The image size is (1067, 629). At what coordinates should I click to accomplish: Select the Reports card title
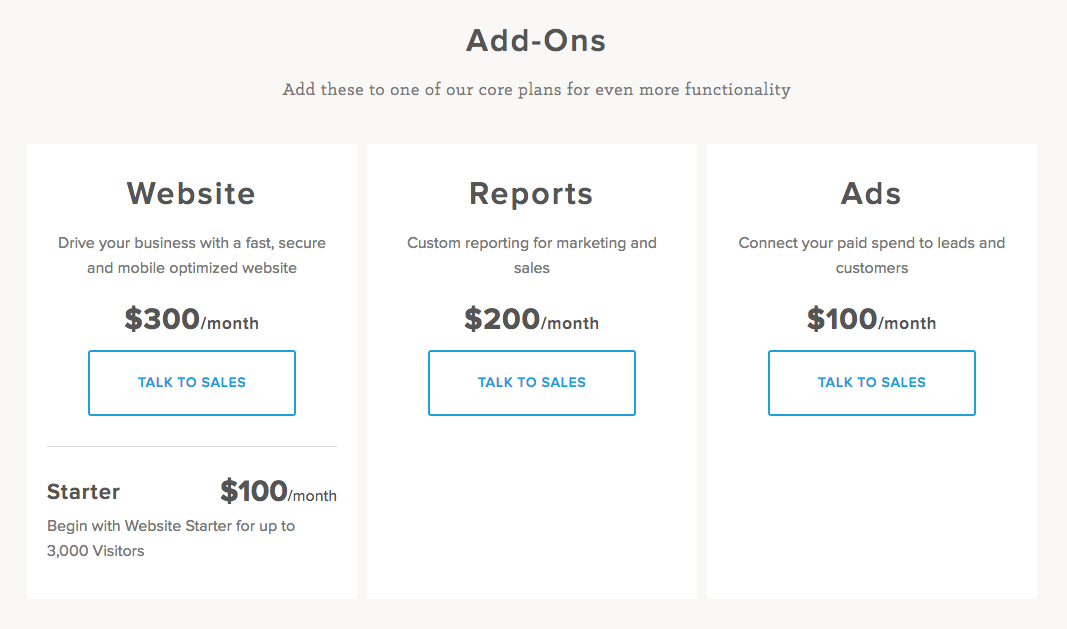[x=531, y=194]
